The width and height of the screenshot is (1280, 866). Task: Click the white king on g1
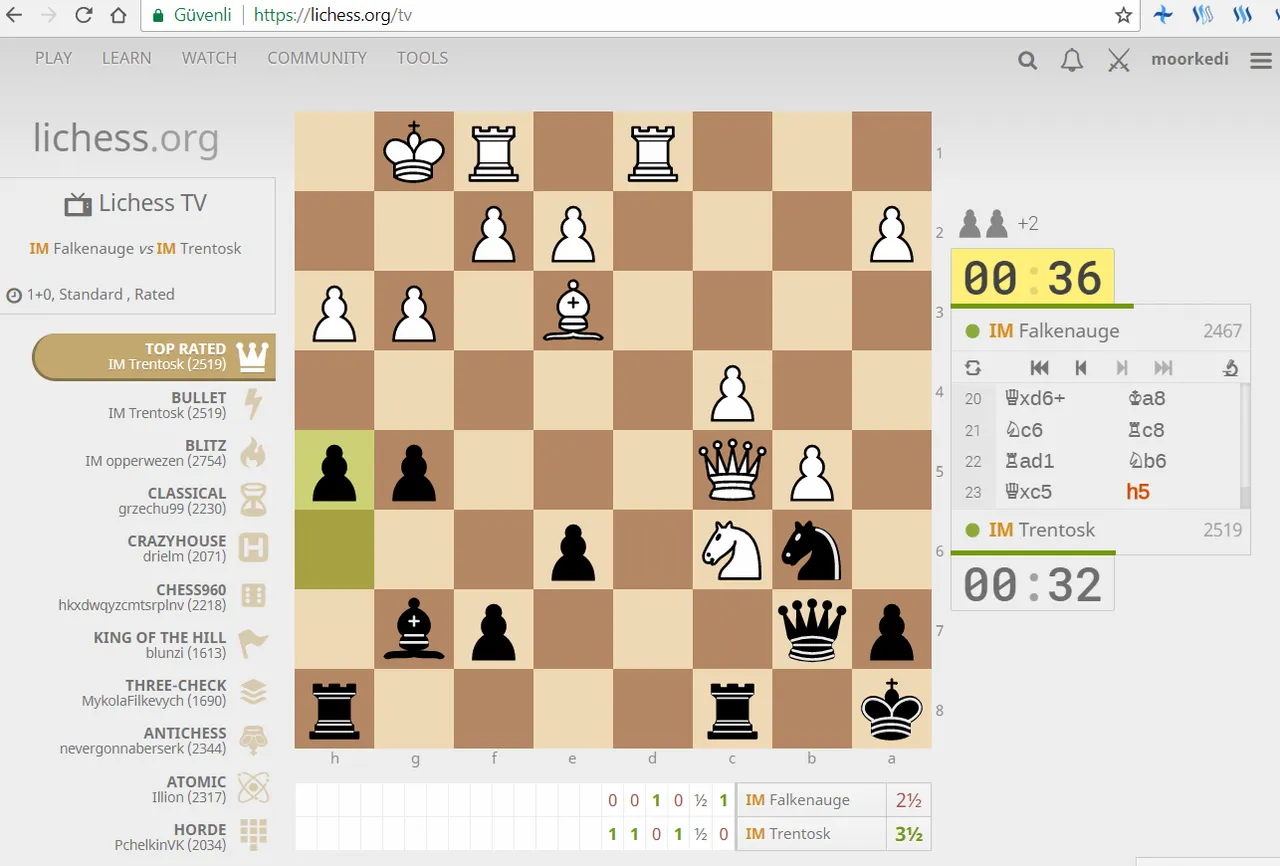pos(414,151)
